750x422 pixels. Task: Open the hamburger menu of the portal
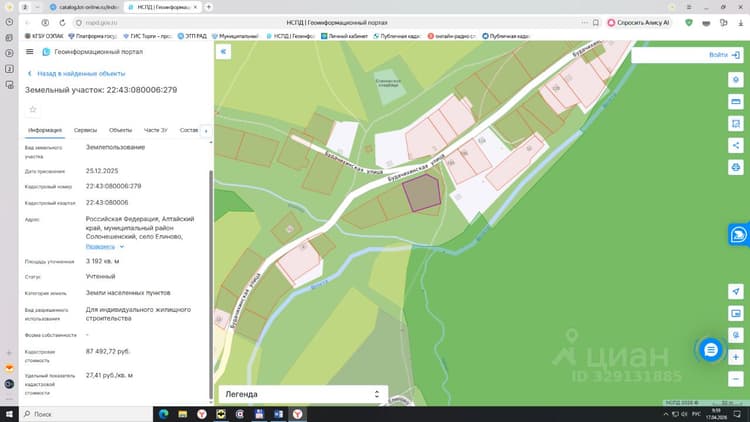[30, 52]
